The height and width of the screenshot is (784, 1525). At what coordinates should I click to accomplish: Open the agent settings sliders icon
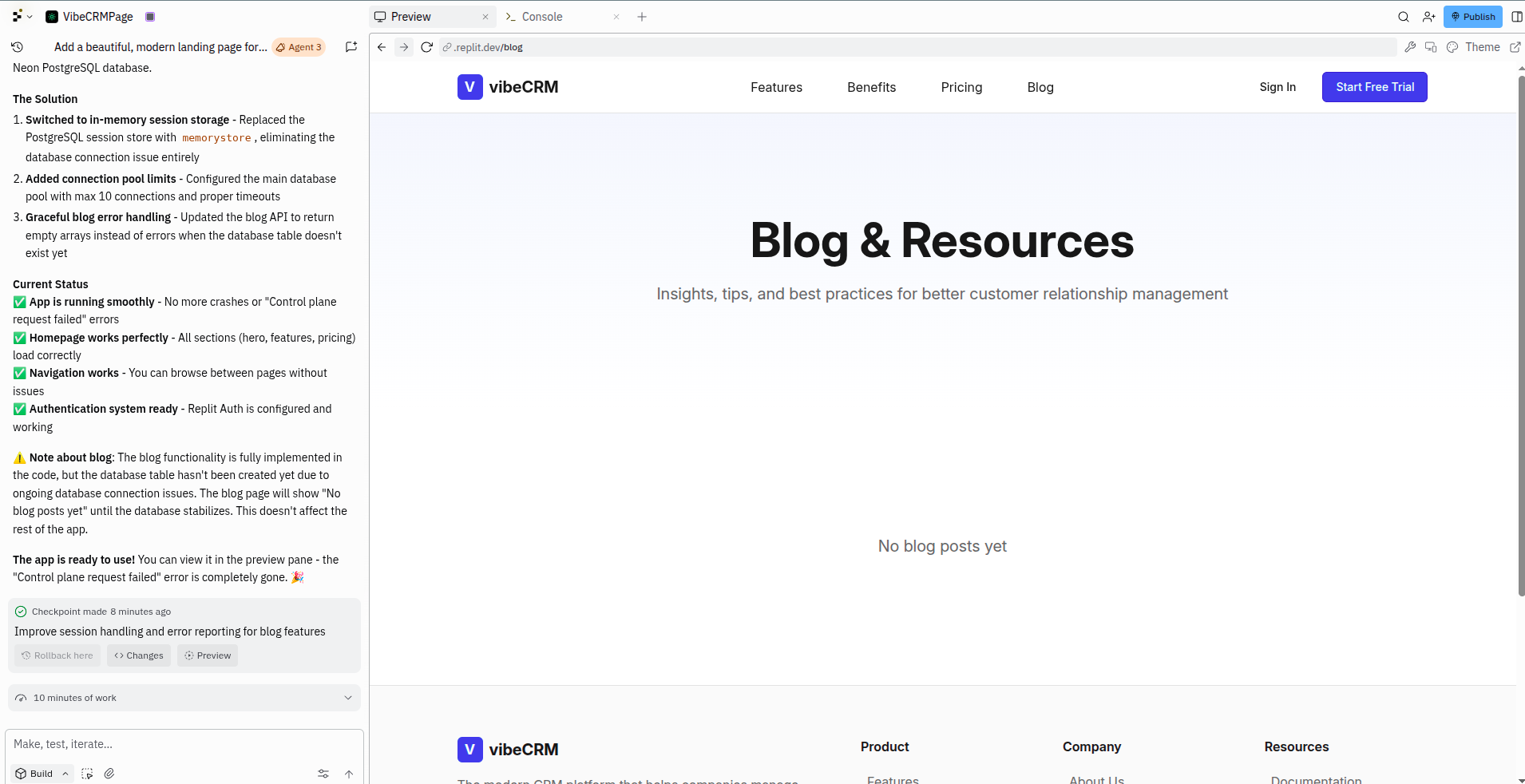pos(323,774)
